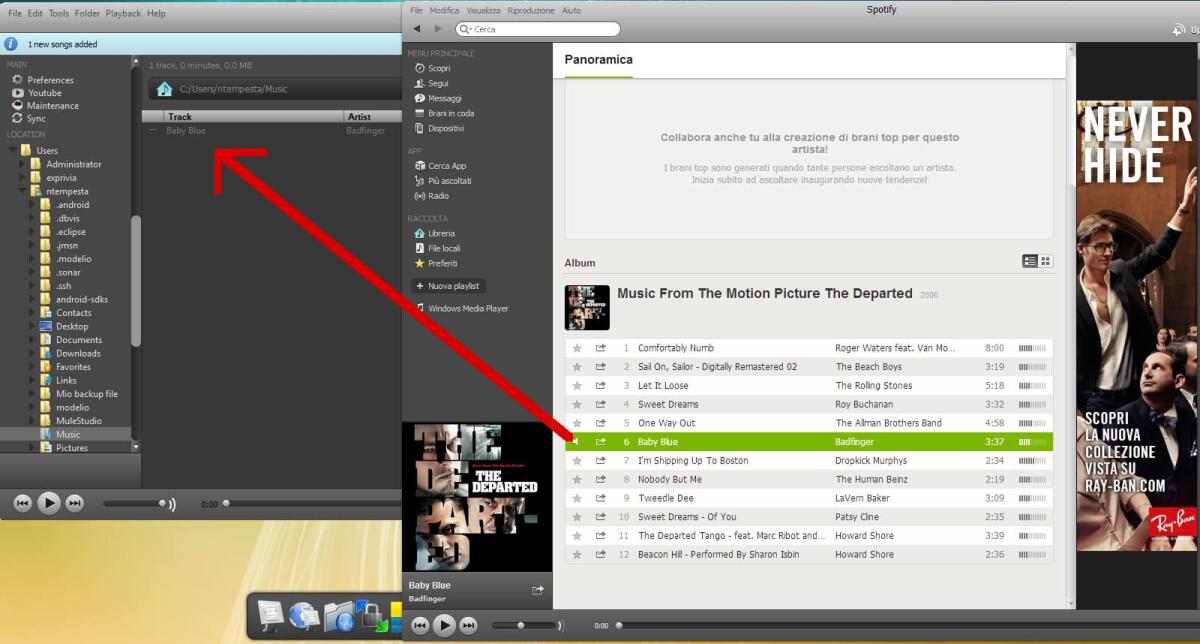The height and width of the screenshot is (644, 1200).
Task: Launch Cerca App under the APP section
Action: point(447,165)
